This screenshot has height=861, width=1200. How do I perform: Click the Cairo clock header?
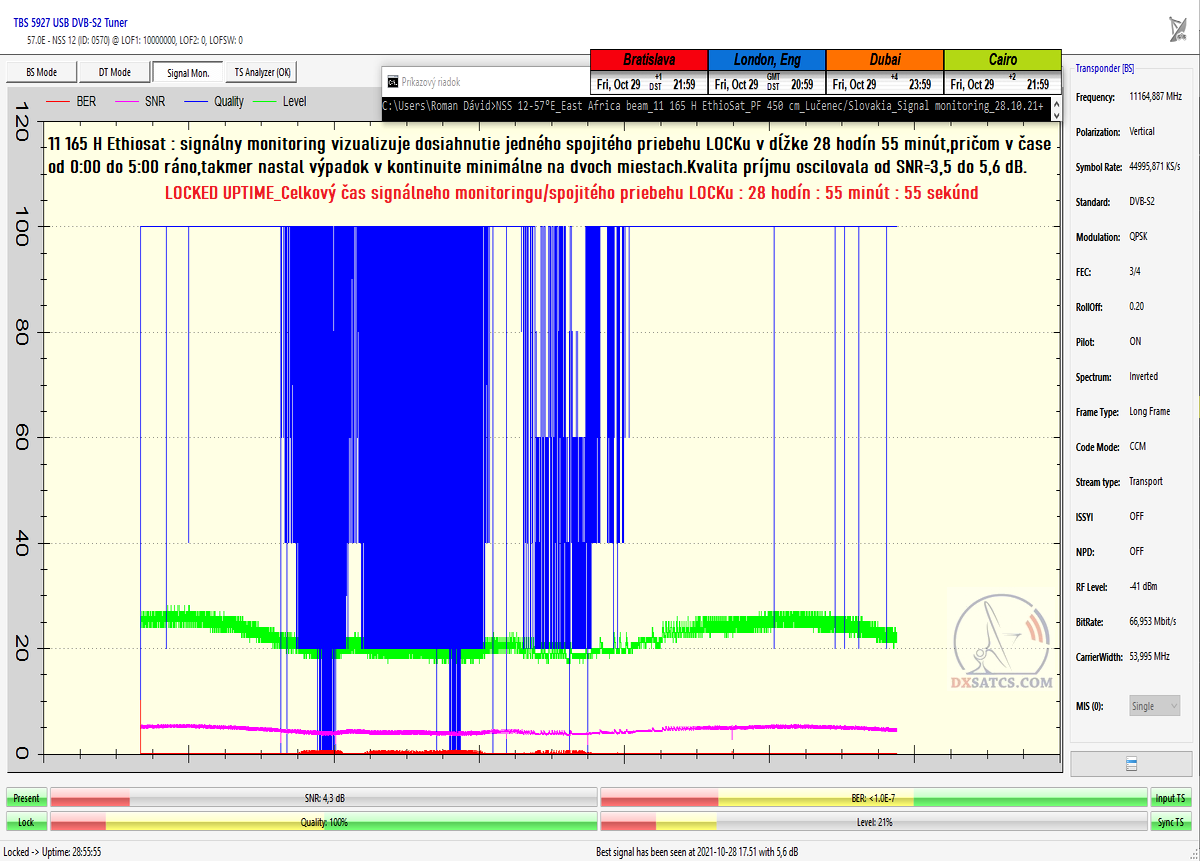pyautogui.click(x=1002, y=60)
